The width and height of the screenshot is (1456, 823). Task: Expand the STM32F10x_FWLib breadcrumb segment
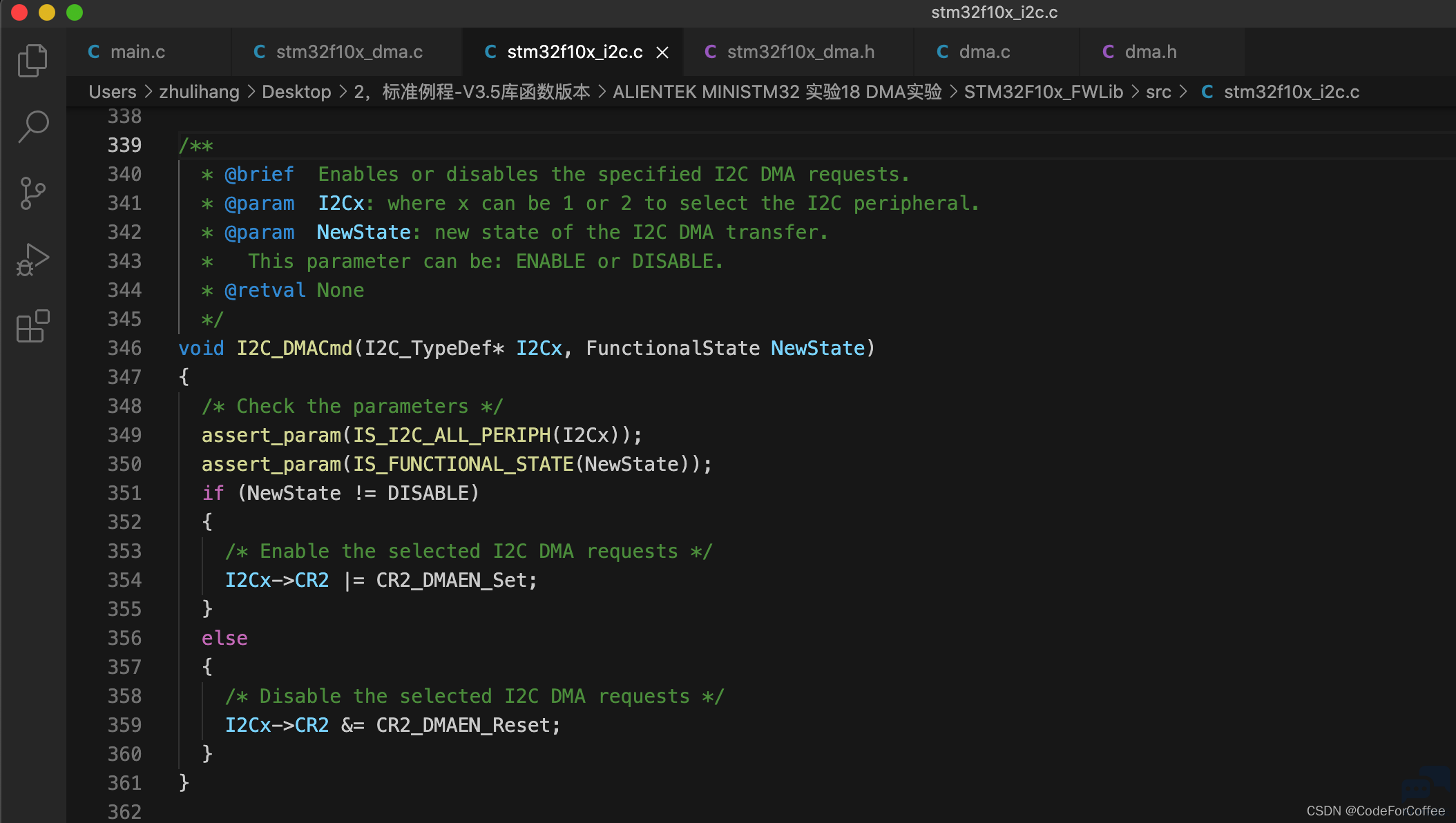(1044, 92)
